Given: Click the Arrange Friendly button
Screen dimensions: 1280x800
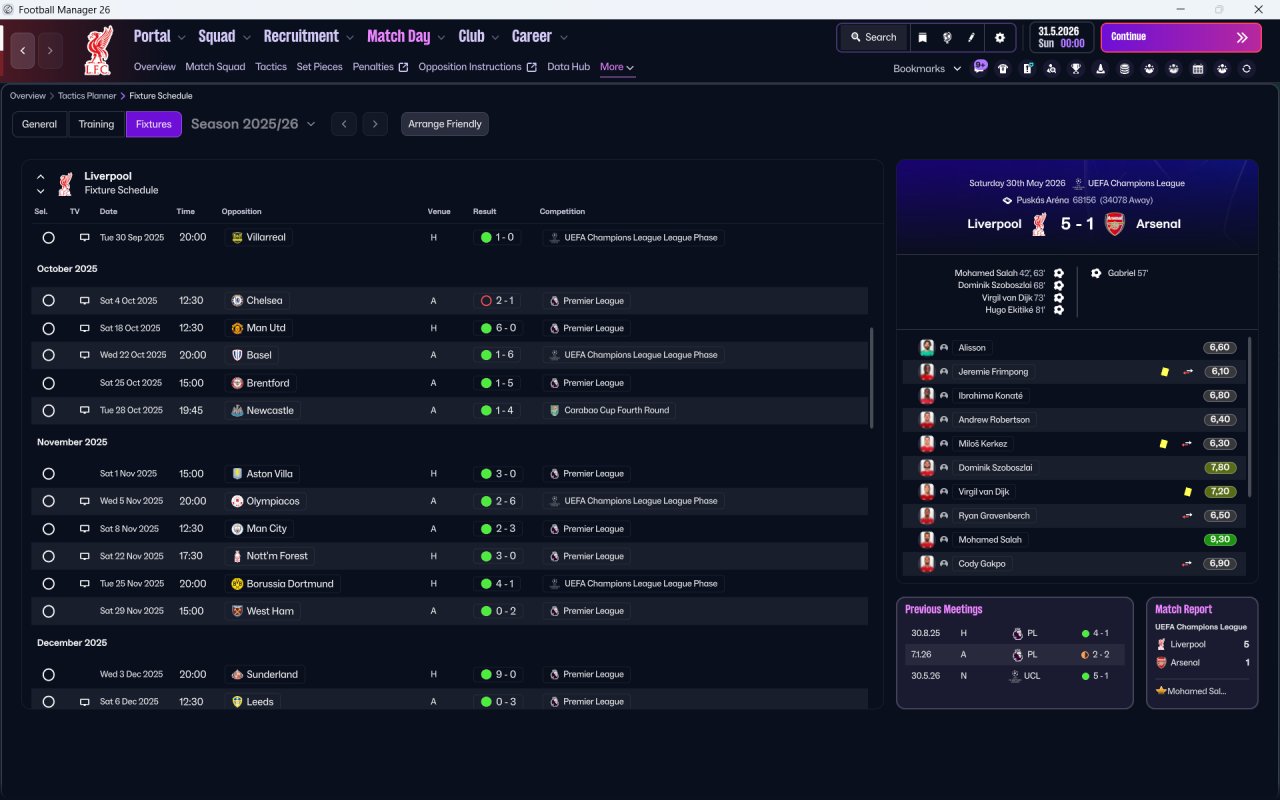Looking at the screenshot, I should [x=445, y=124].
